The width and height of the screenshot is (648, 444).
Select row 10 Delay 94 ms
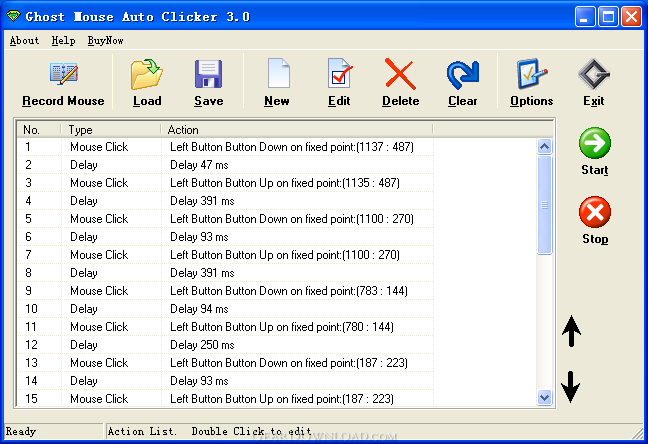tap(225, 309)
